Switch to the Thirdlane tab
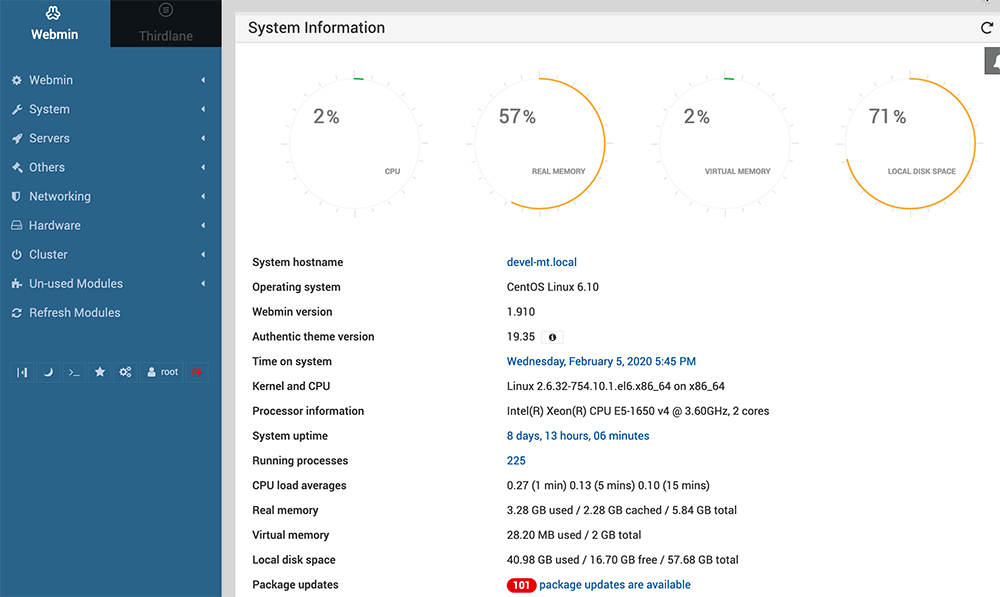Image resolution: width=1000 pixels, height=597 pixels. tap(166, 24)
